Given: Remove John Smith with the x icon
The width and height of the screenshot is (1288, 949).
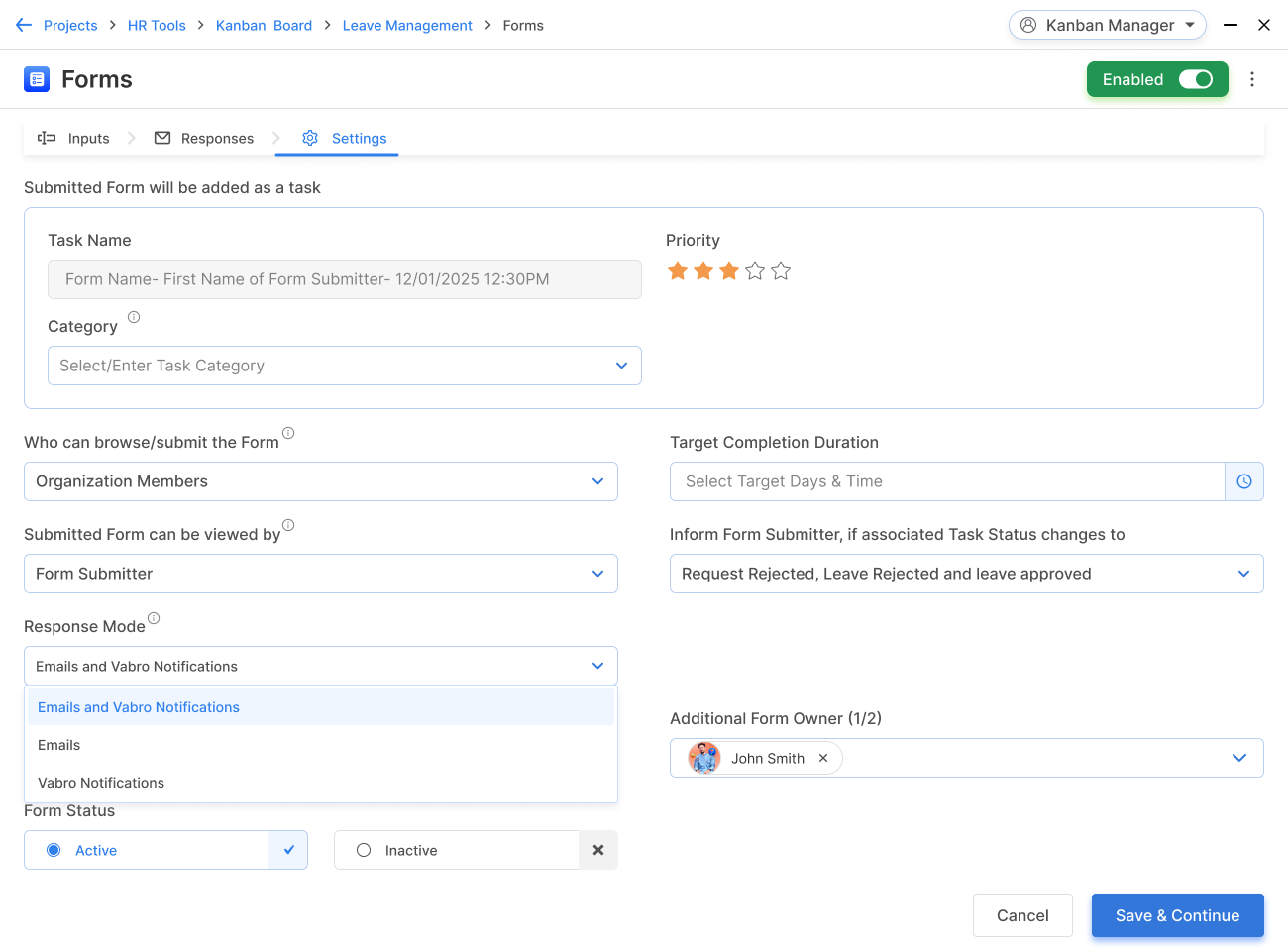Looking at the screenshot, I should 823,758.
